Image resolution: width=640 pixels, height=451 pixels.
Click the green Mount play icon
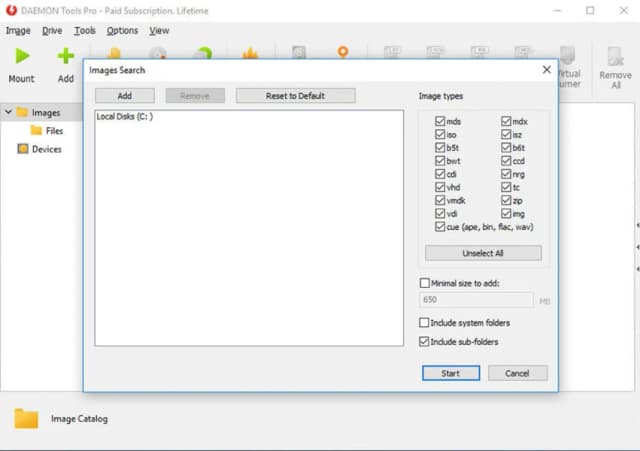(x=22, y=56)
